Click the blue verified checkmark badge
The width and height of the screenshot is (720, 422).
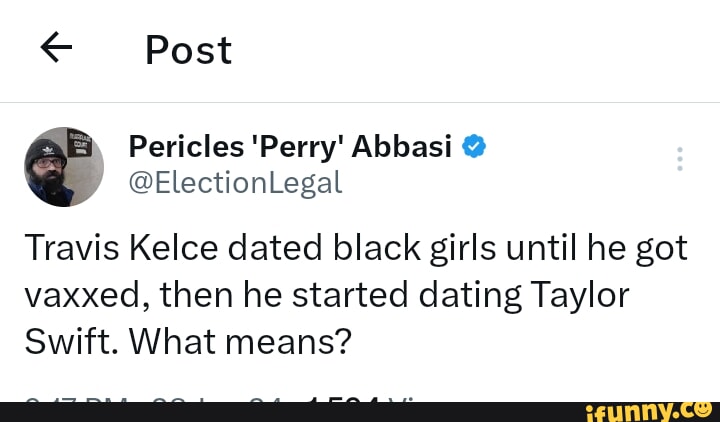click(x=475, y=148)
